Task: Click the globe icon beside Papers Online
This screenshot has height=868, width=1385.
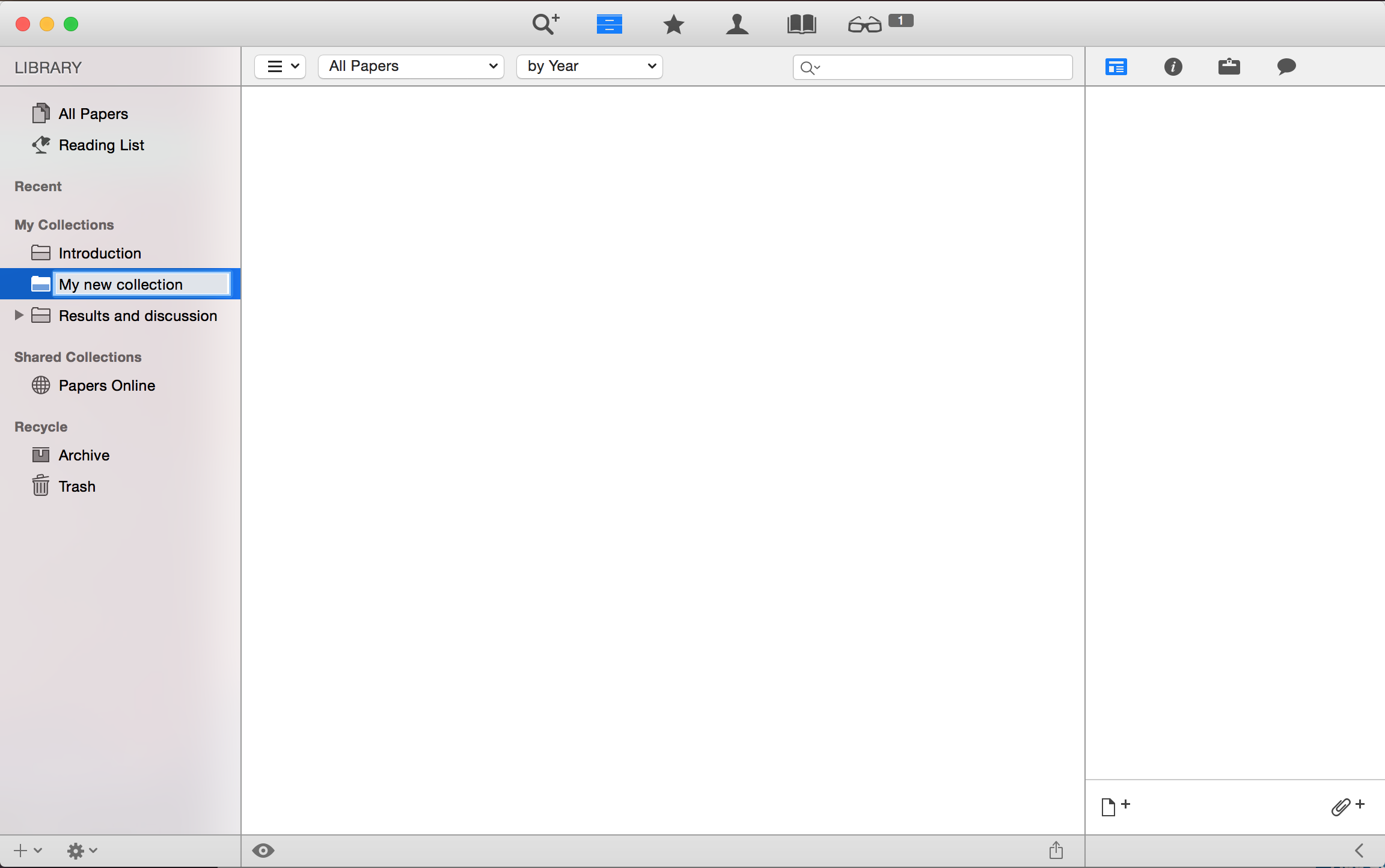Action: point(41,385)
